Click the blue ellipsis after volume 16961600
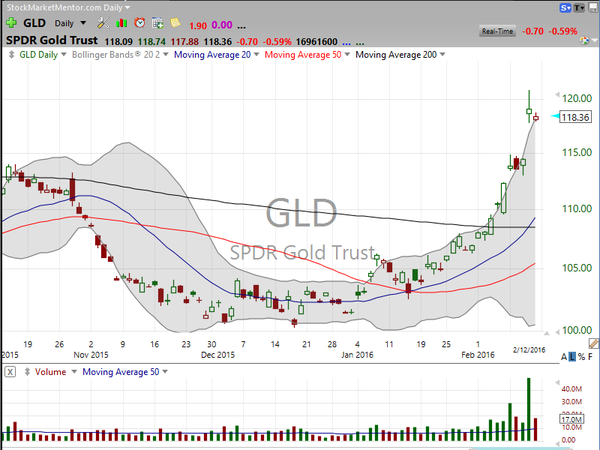Screen dimensions: 600x450 tap(346, 43)
